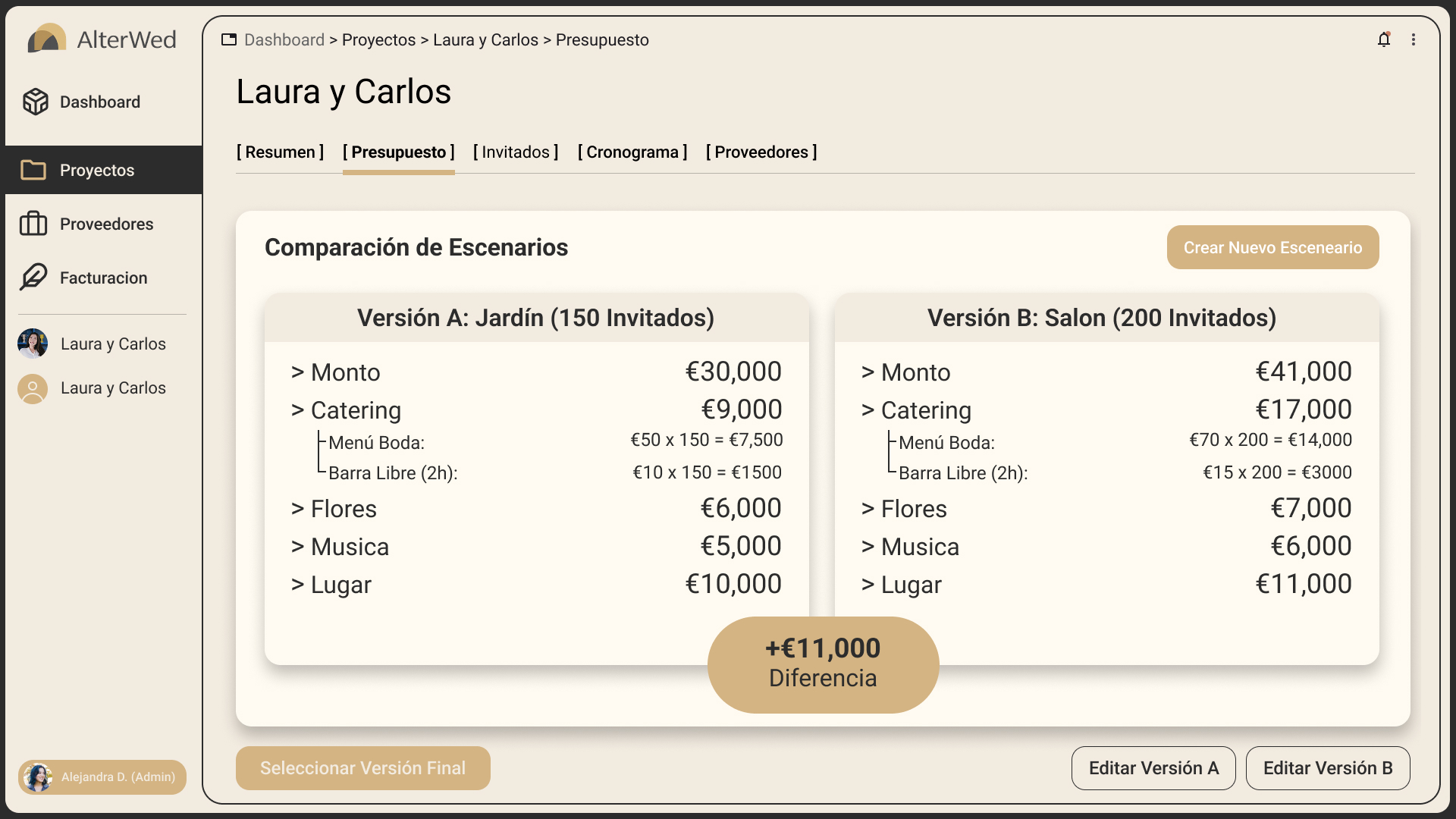Click the AlterWed logo arch icon
Image resolution: width=1456 pixels, height=819 pixels.
(48, 38)
